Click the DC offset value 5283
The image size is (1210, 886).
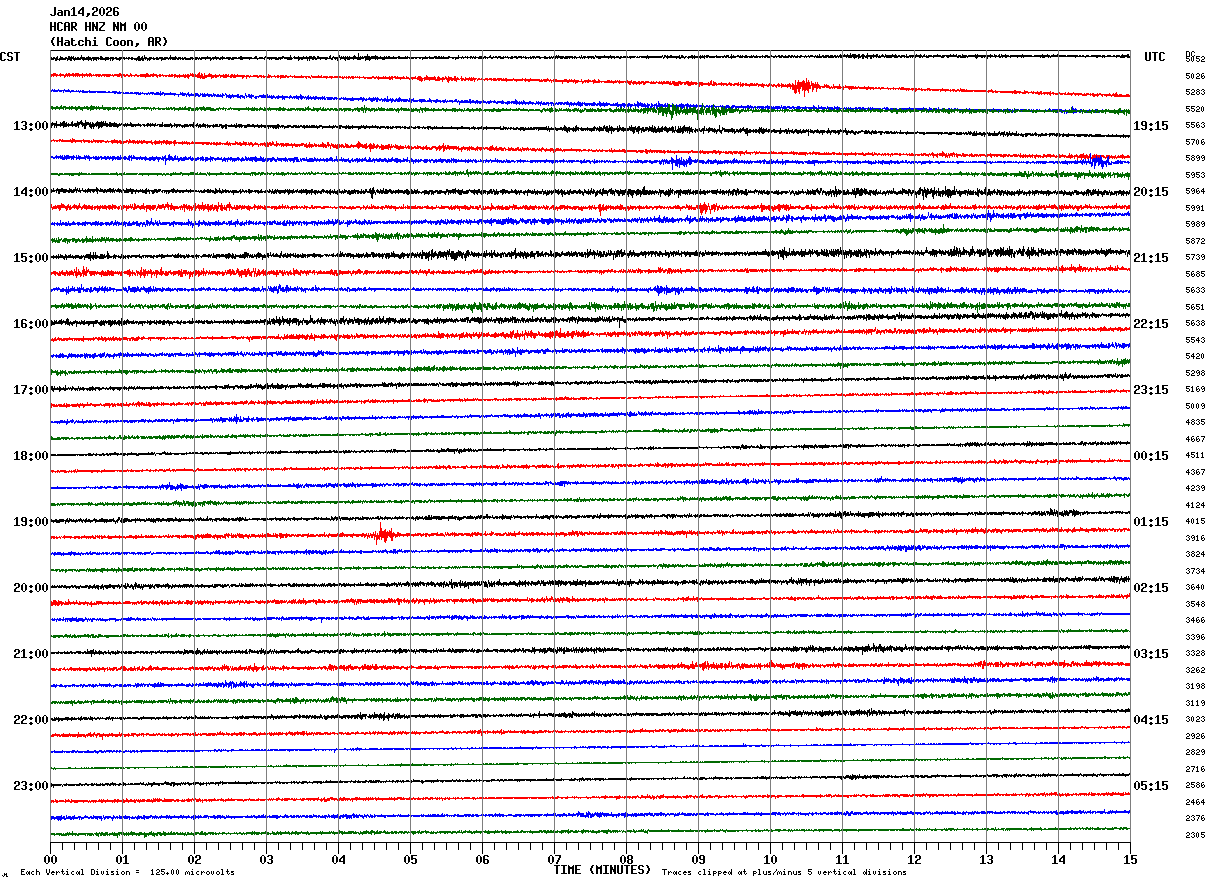click(x=1195, y=93)
